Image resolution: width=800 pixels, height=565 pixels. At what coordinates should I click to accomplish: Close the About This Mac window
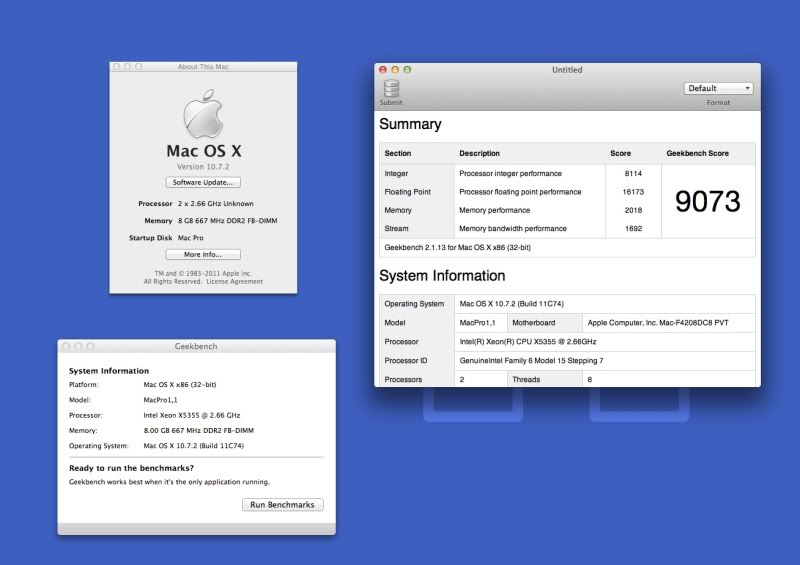(116, 66)
